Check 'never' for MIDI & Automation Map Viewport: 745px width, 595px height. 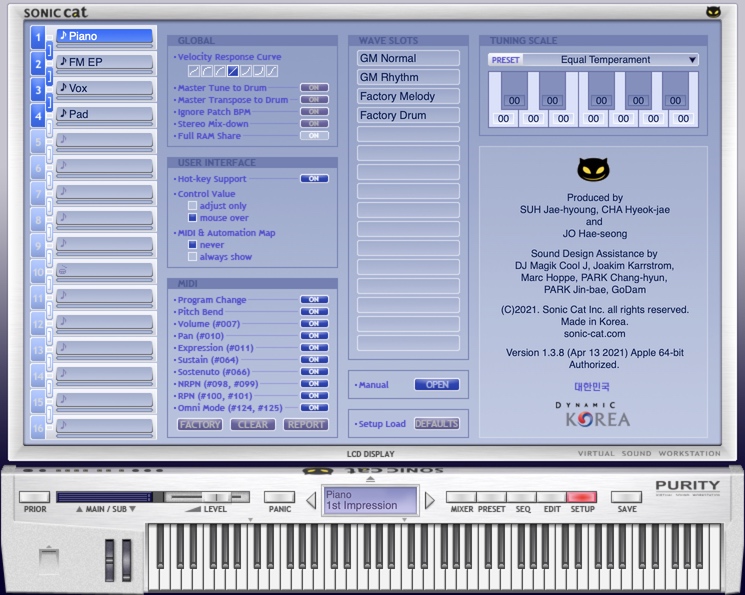click(192, 245)
